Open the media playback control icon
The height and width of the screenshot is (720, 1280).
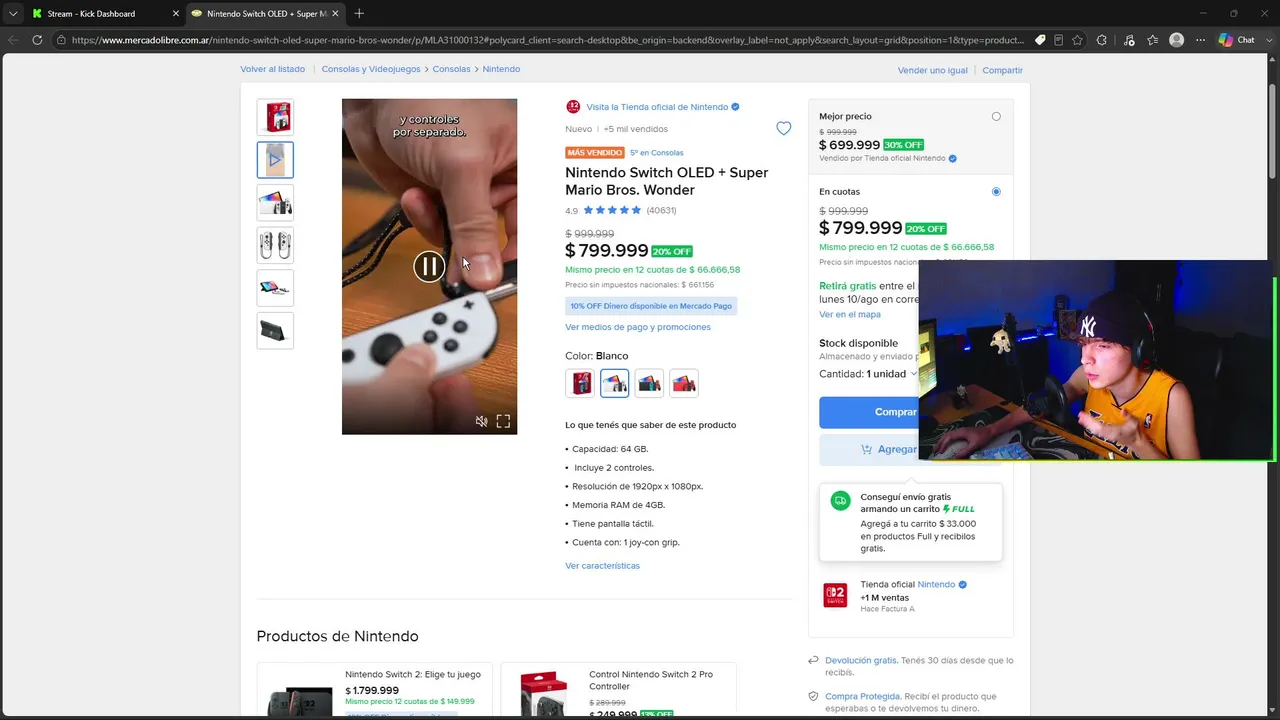click(1127, 40)
